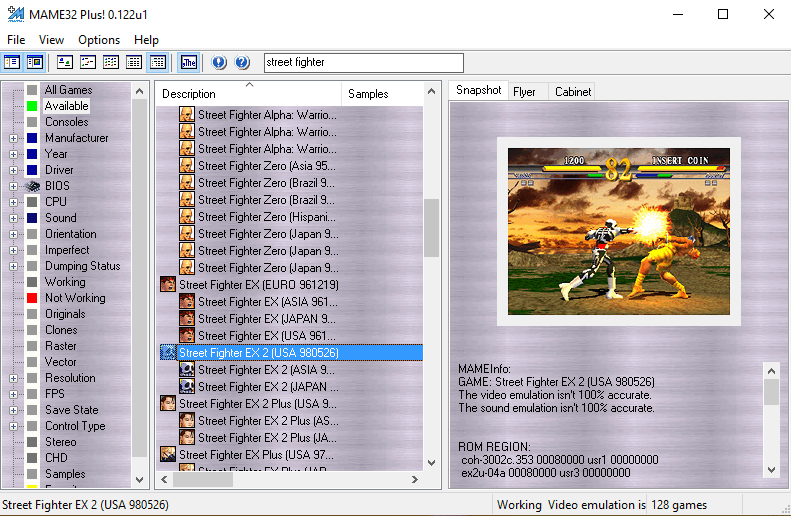Screen dimensions: 795x519
Task: Click the '128 games' status bar entry
Action: tap(679, 505)
